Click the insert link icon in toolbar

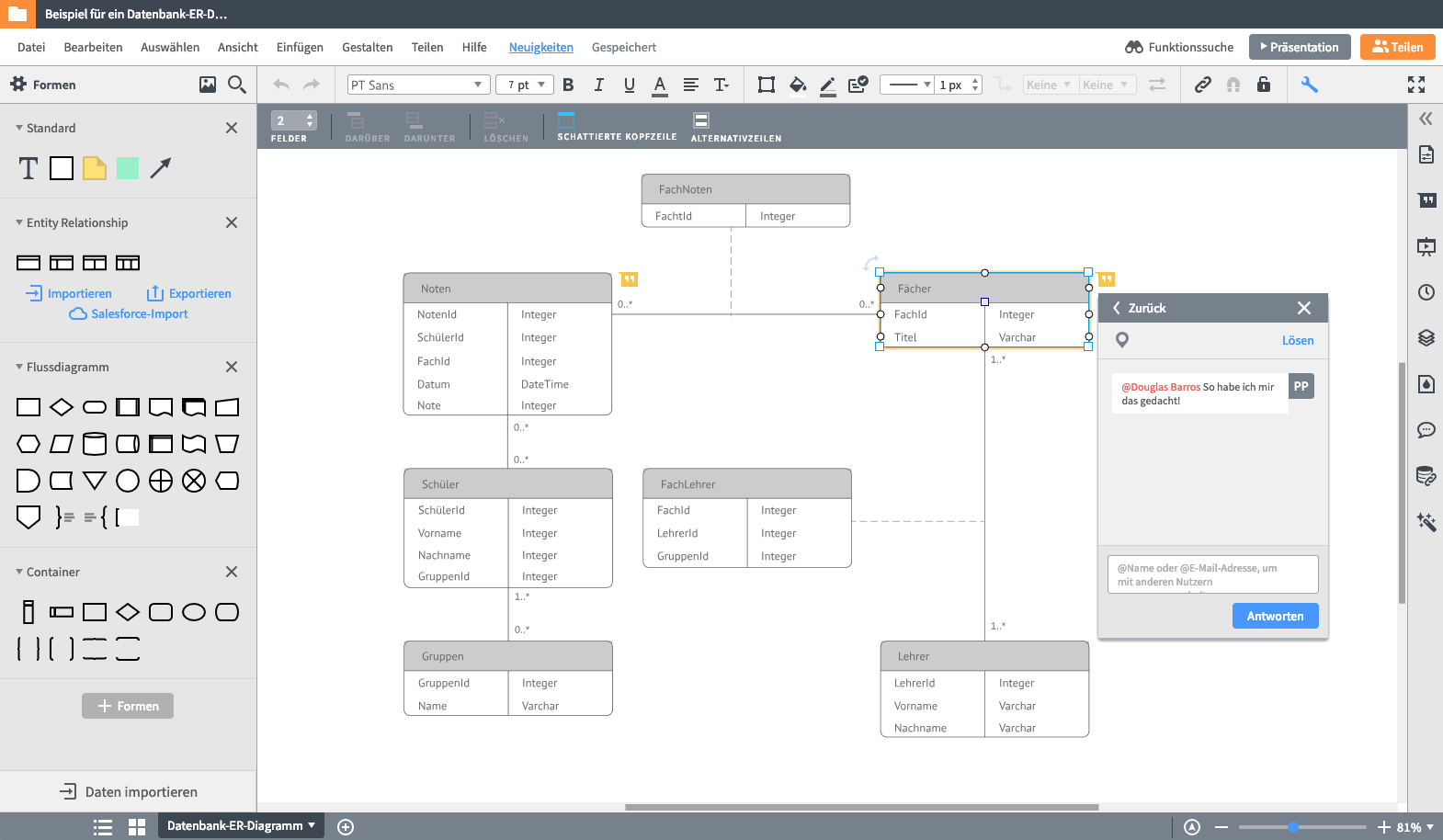tap(1202, 85)
